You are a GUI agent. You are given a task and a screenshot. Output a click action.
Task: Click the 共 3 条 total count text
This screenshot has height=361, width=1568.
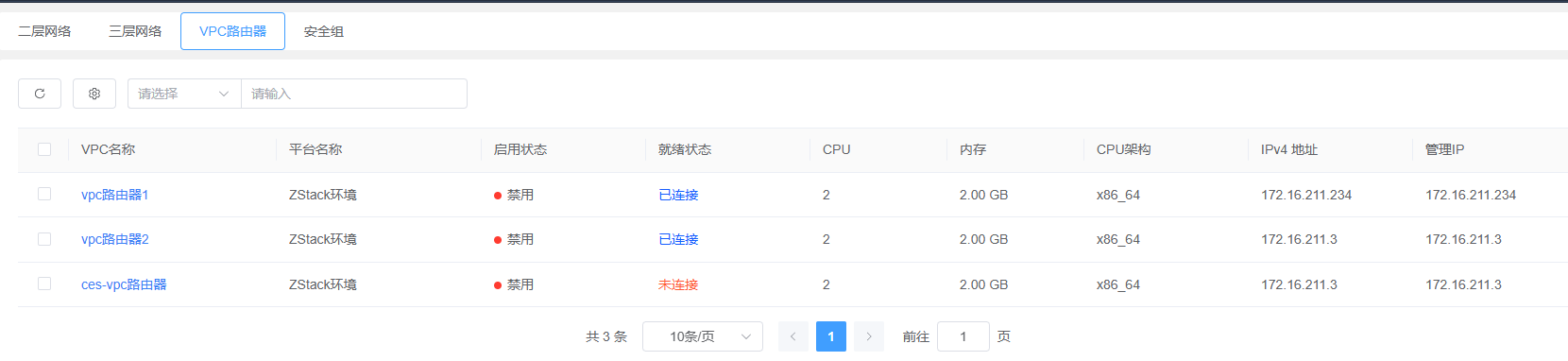[x=606, y=336]
